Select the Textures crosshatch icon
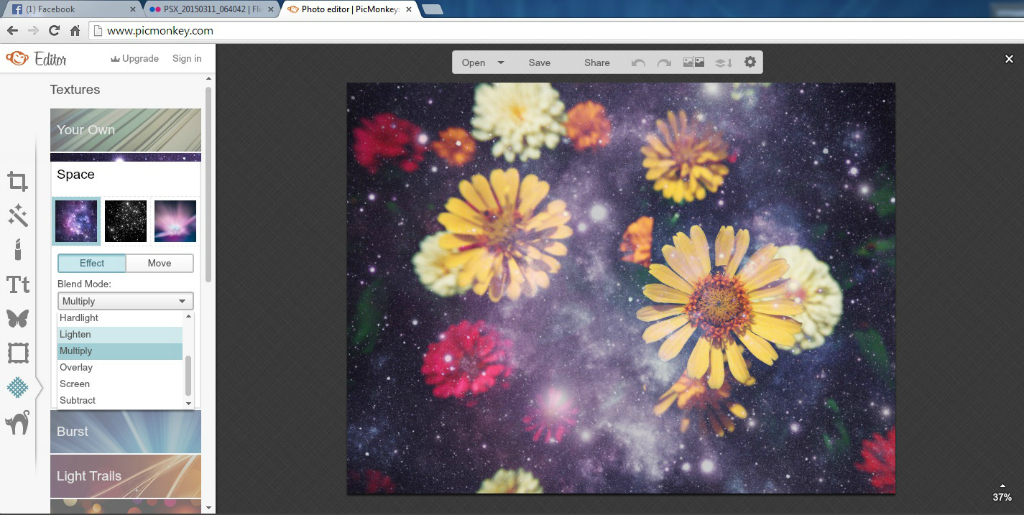The height and width of the screenshot is (515, 1024). [18, 388]
